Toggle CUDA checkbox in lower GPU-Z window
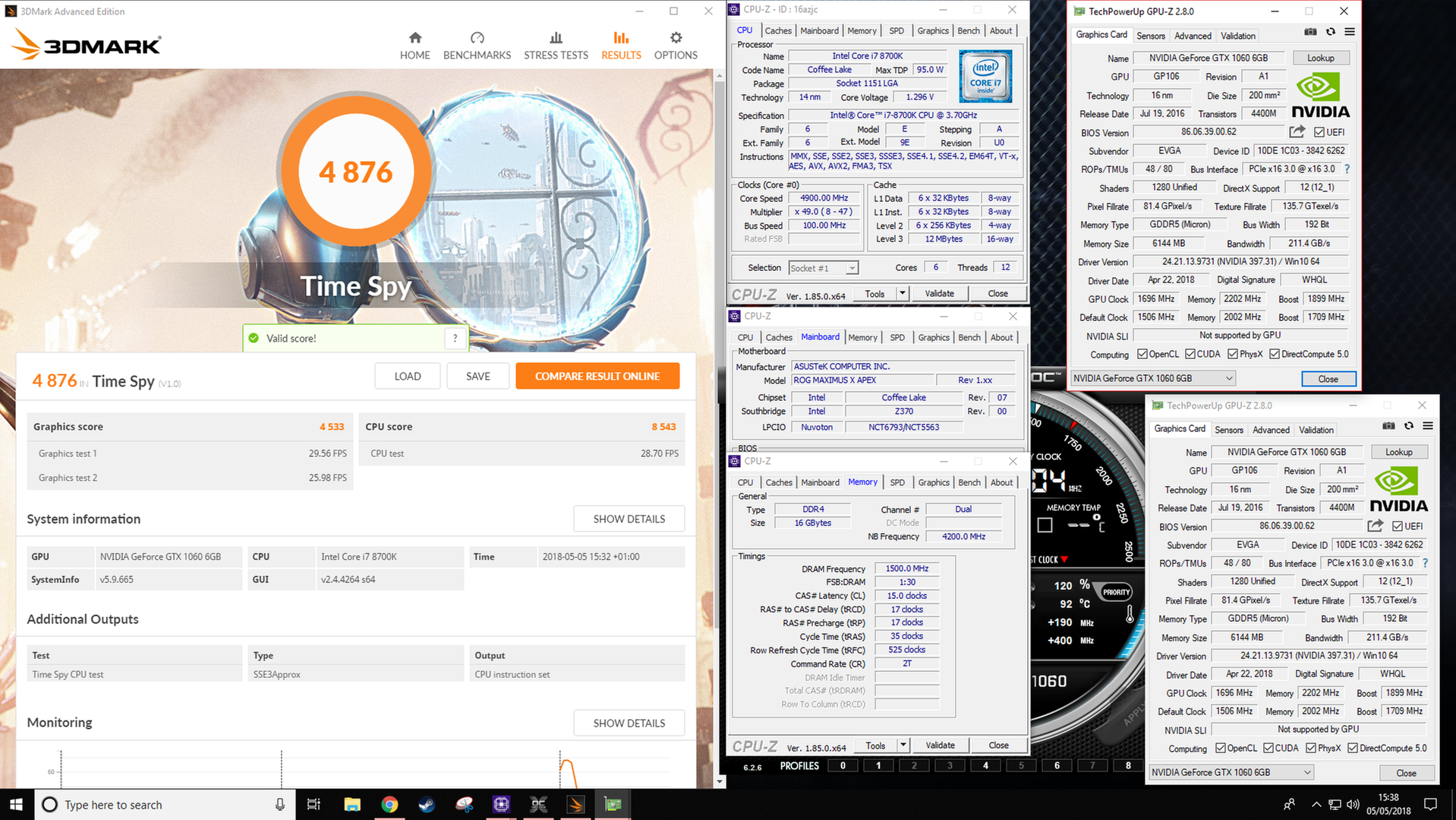 (x=1268, y=749)
